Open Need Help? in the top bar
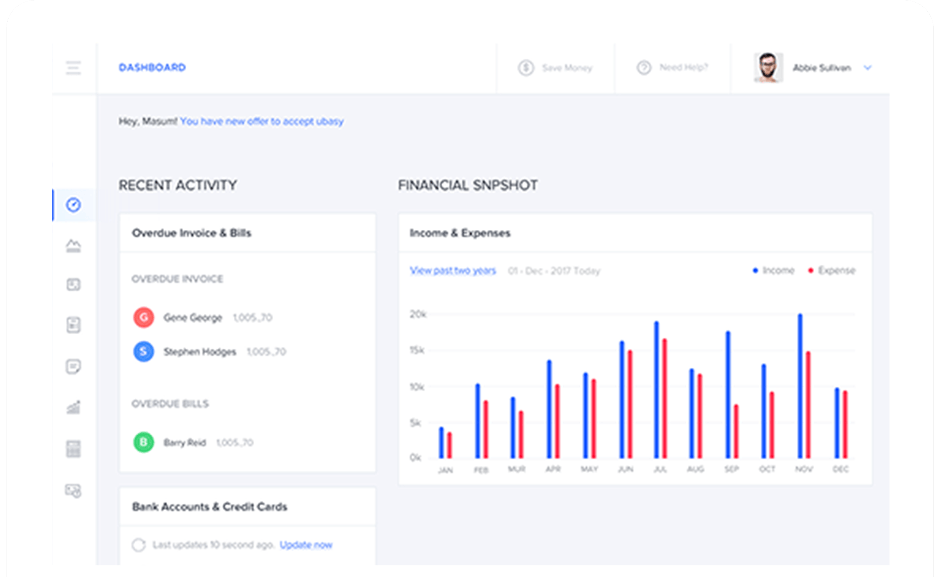The width and height of the screenshot is (940, 577). (x=673, y=68)
